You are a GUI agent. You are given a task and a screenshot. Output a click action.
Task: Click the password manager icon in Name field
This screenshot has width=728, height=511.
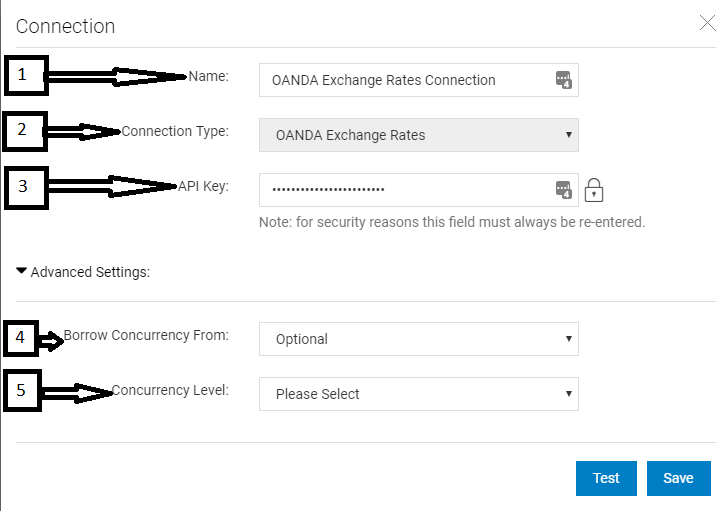coord(564,80)
